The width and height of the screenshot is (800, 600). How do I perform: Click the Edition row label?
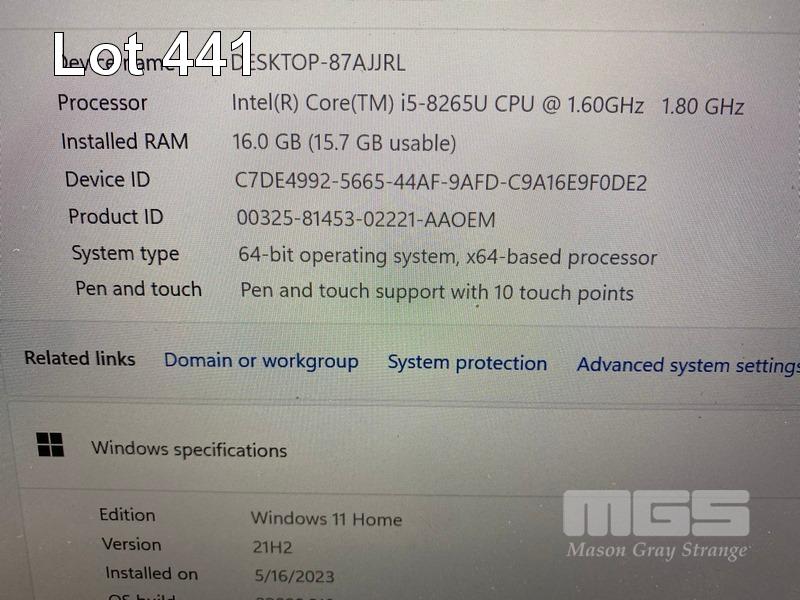(127, 514)
